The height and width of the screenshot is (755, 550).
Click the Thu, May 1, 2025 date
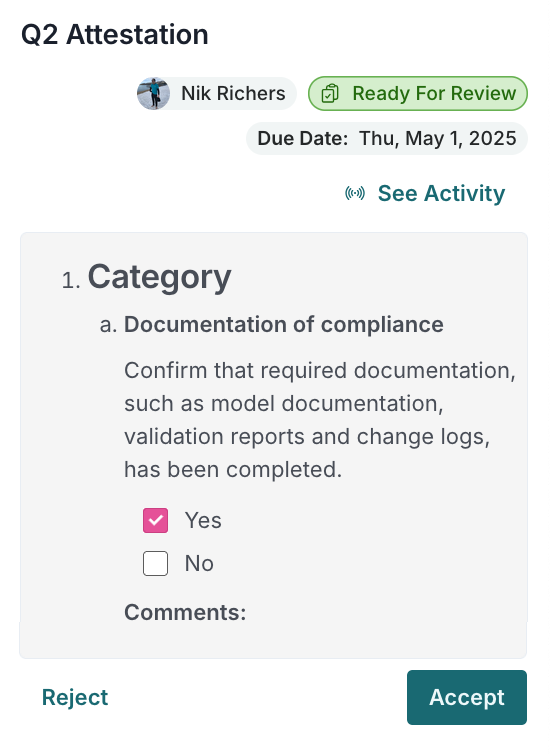(x=438, y=139)
